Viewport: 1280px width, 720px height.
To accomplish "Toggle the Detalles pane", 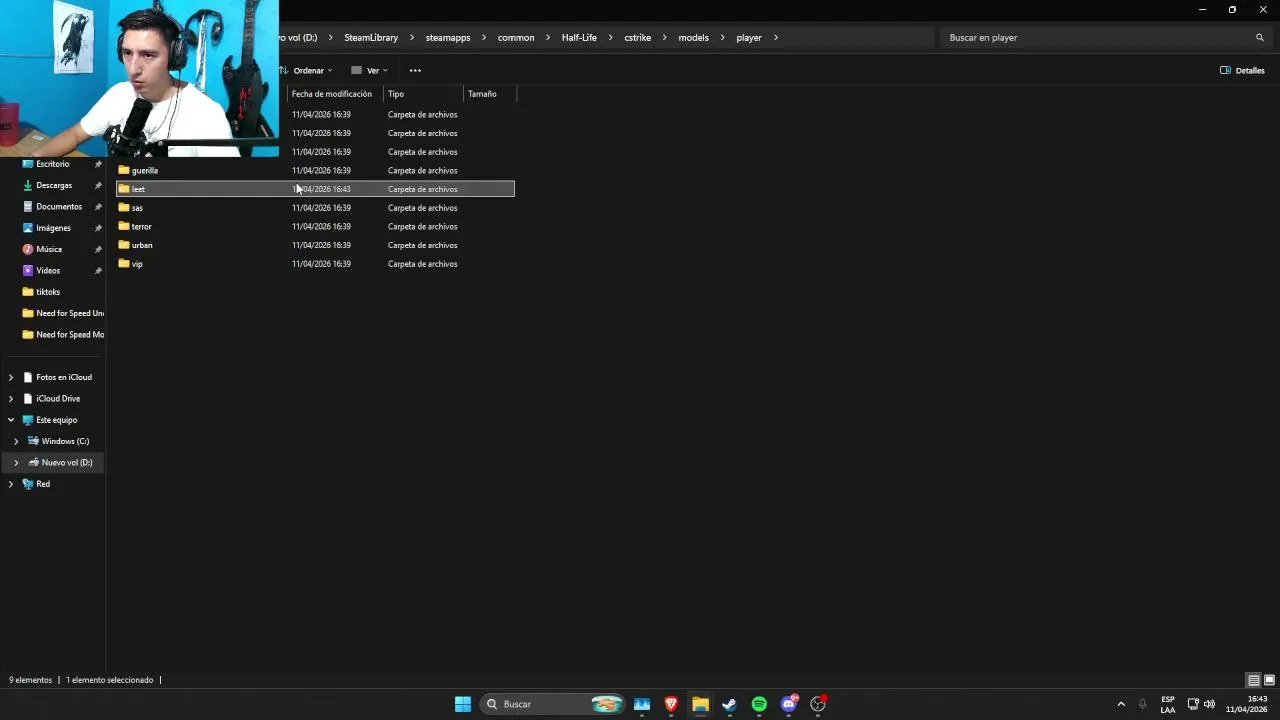I will [x=1242, y=70].
